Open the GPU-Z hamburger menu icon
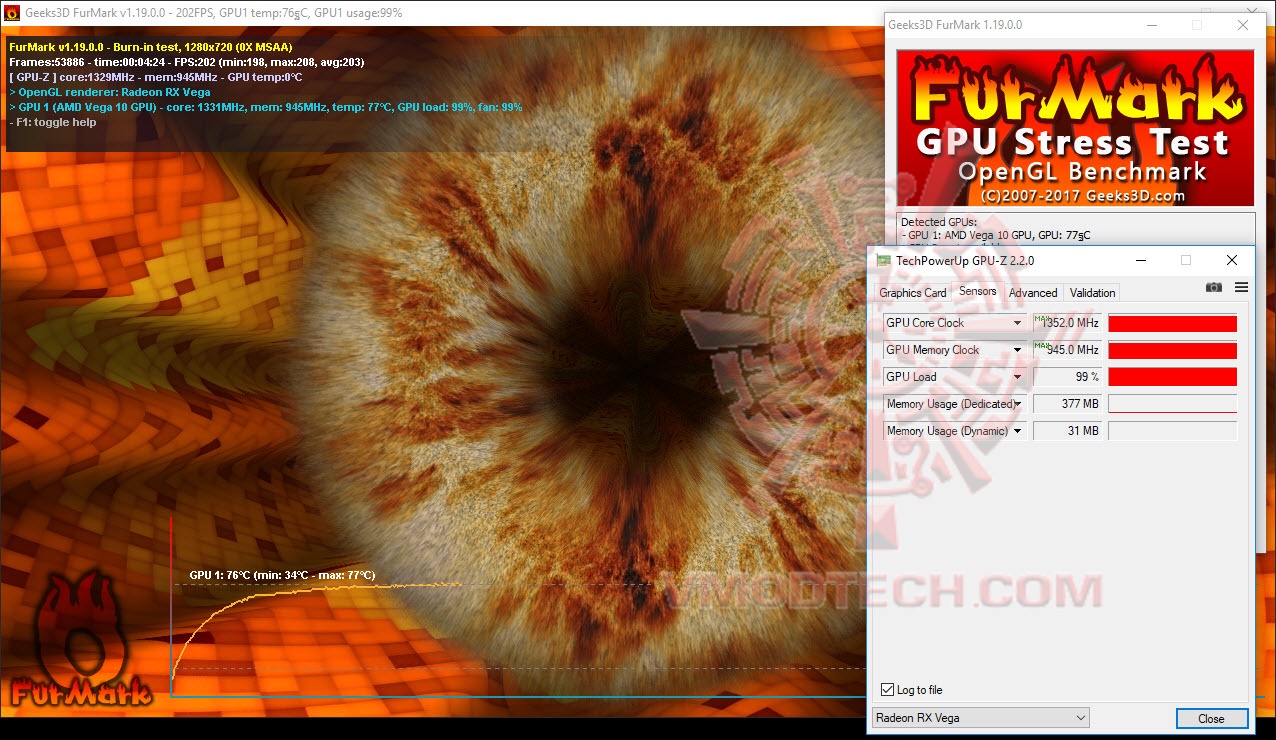The height and width of the screenshot is (740, 1276). [1241, 287]
